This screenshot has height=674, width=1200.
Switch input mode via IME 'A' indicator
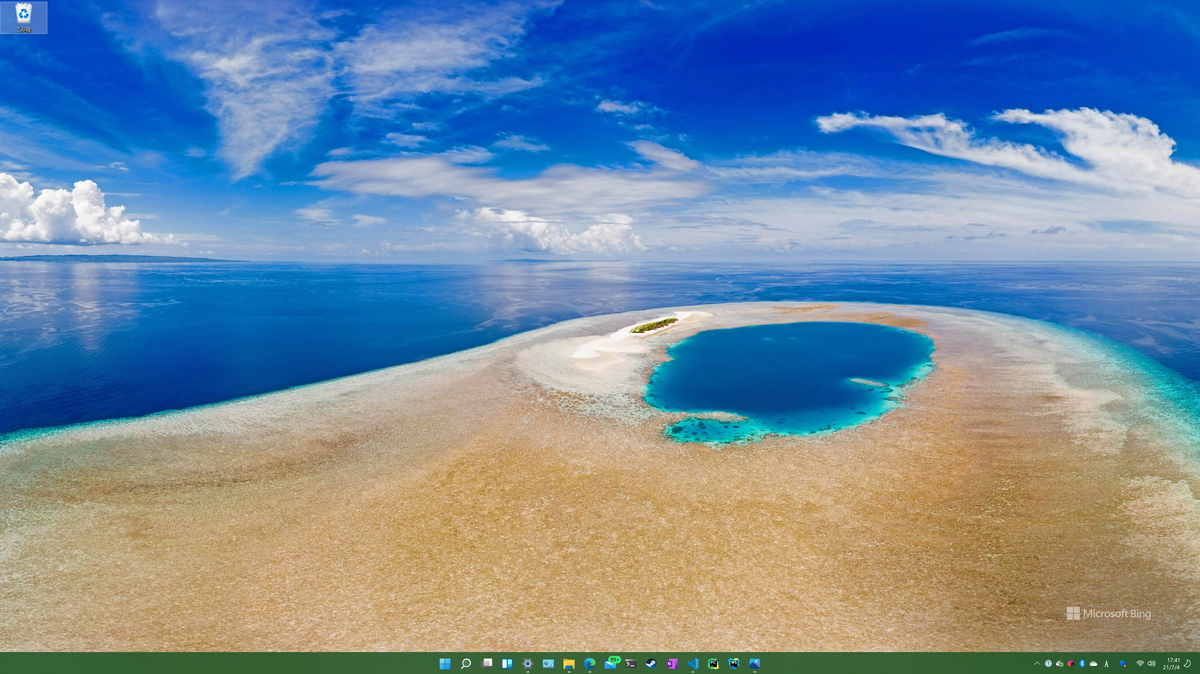click(1106, 663)
